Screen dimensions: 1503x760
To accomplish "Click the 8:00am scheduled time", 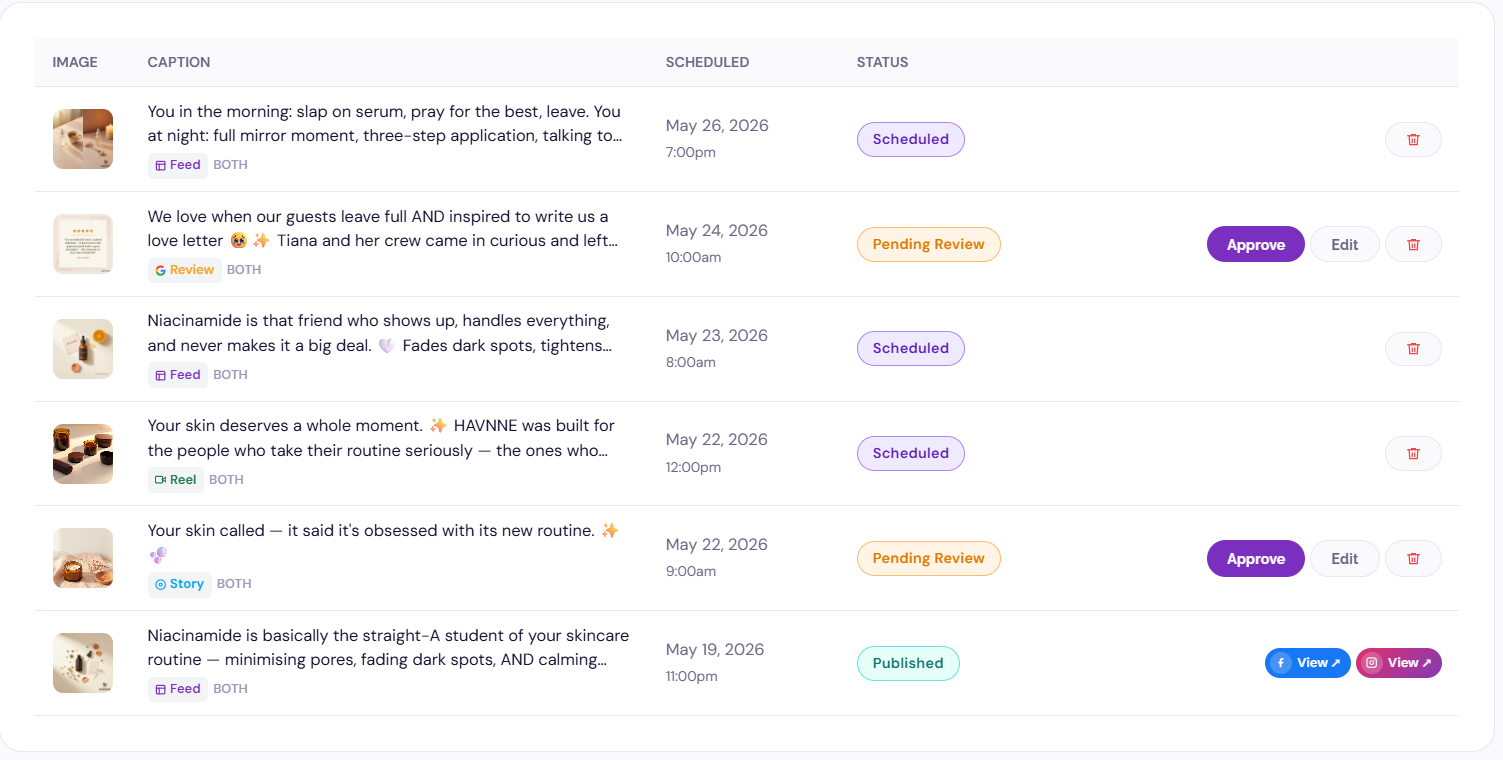I will (691, 362).
